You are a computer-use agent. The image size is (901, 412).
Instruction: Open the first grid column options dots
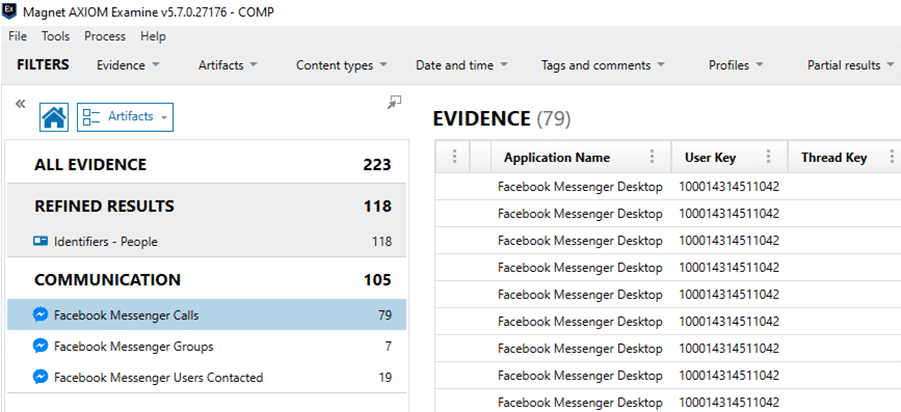(x=454, y=157)
